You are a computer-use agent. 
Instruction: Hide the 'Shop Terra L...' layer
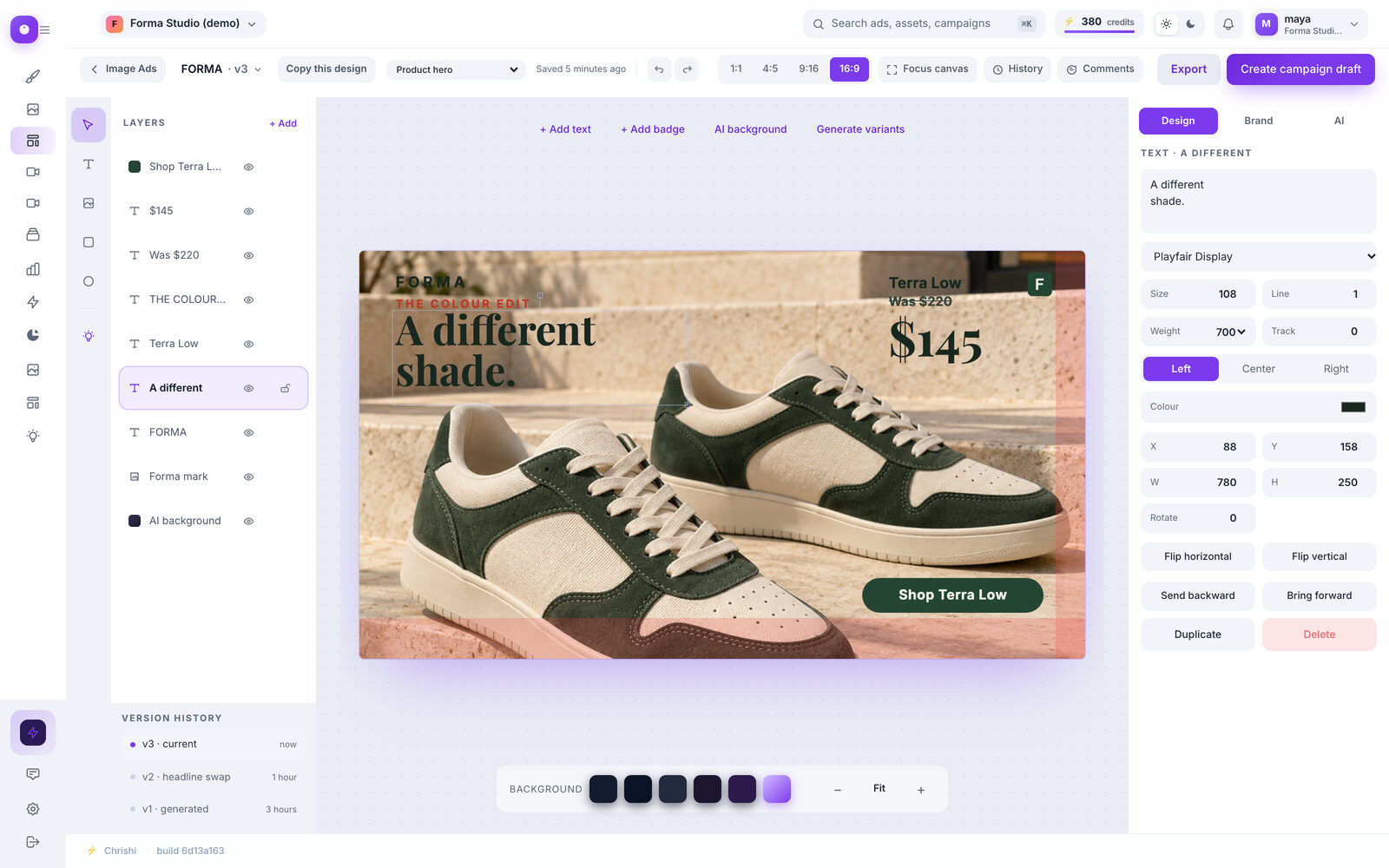point(248,167)
